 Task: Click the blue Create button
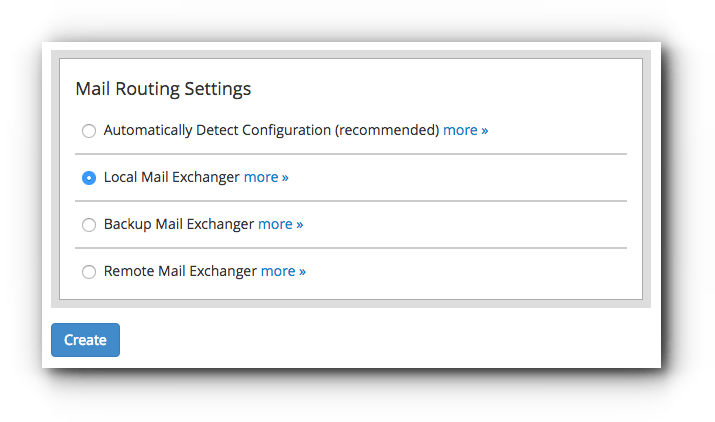[85, 340]
